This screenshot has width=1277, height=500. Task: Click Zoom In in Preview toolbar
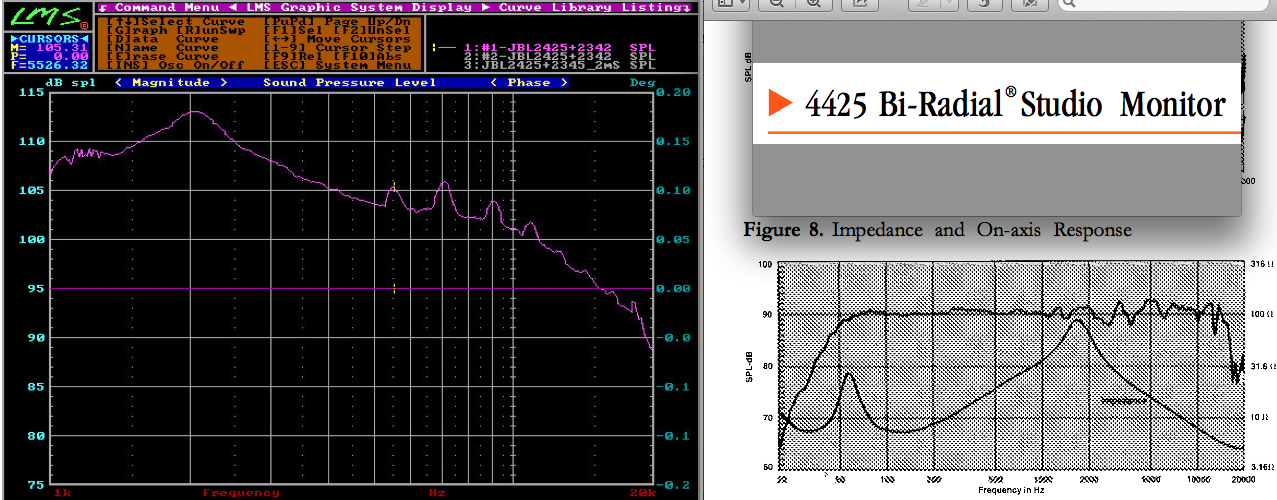(812, 3)
